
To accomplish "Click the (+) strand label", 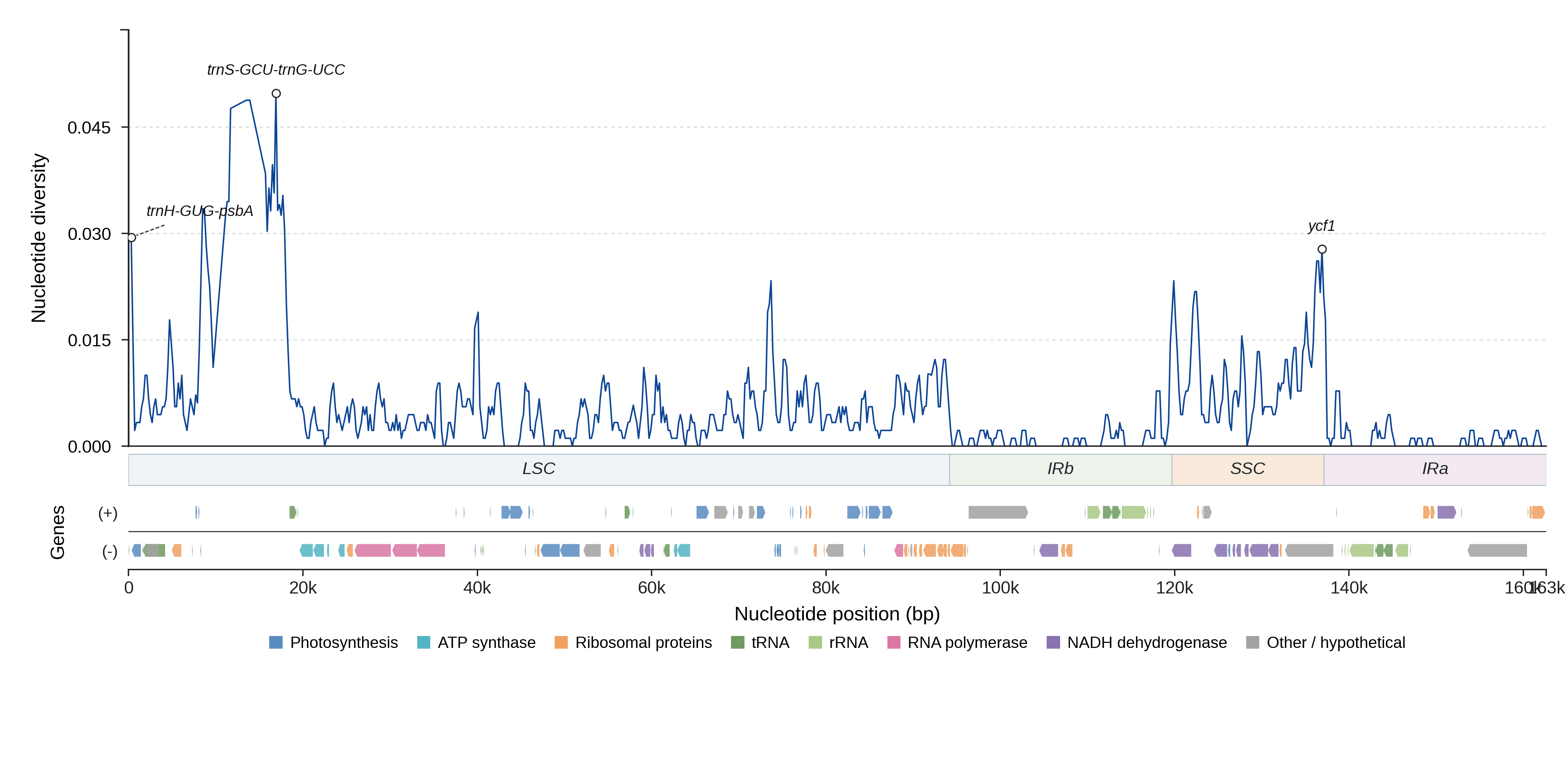I will point(108,513).
